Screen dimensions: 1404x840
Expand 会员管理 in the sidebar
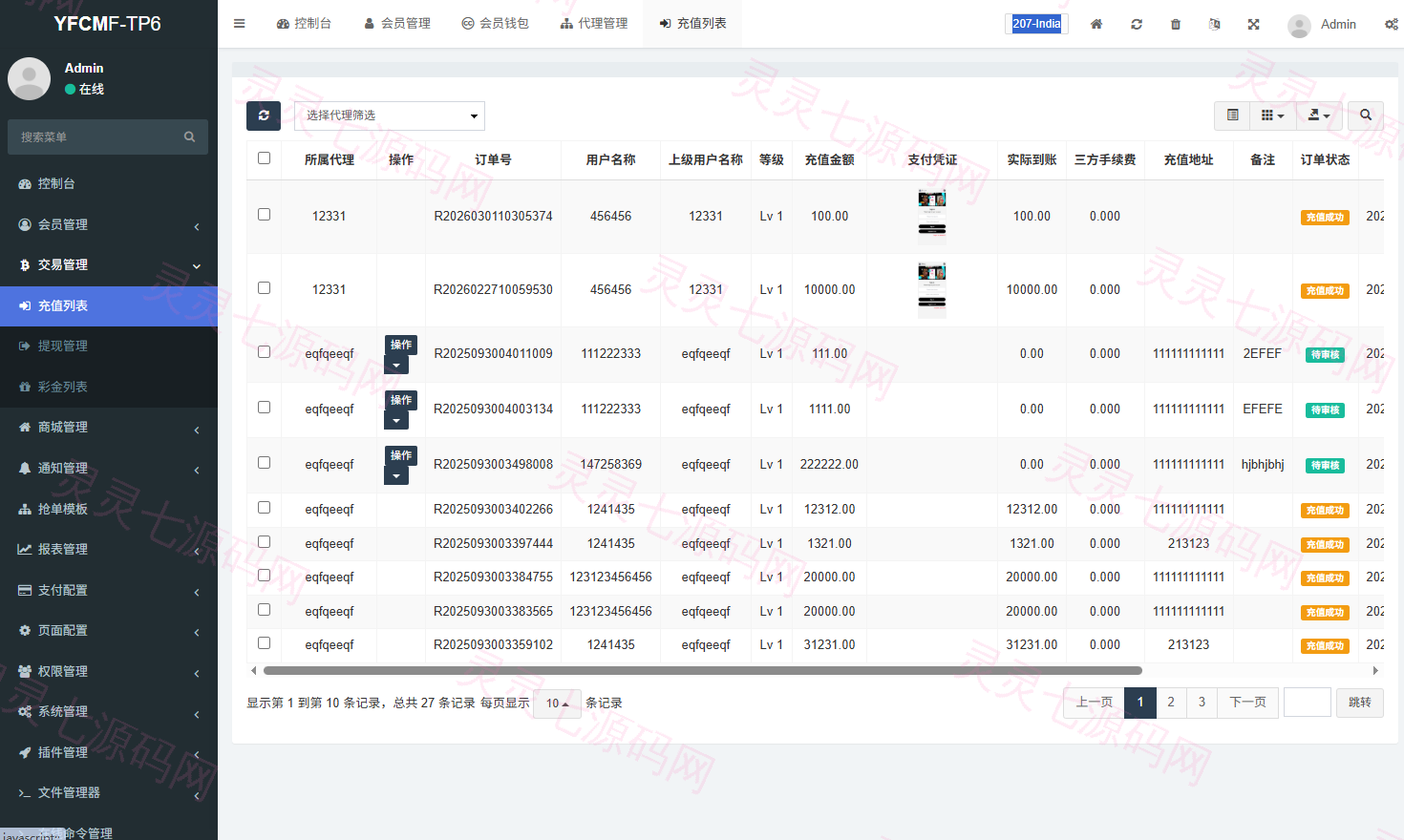(109, 224)
